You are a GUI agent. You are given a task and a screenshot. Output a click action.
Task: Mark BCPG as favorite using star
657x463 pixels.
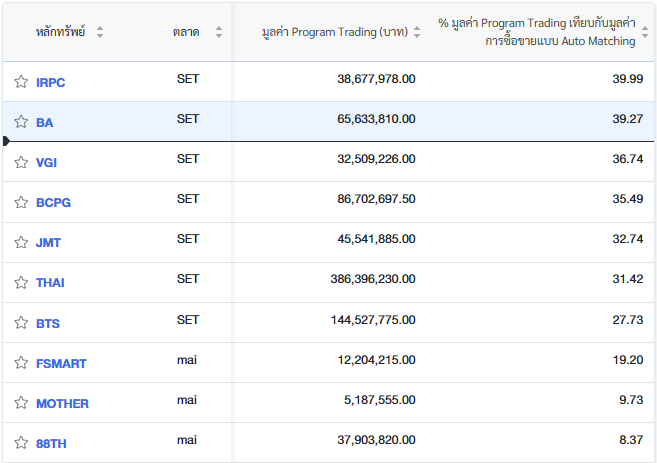tap(21, 202)
